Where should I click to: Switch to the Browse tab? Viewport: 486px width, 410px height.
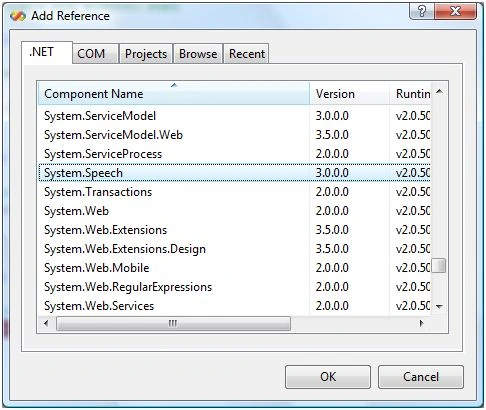click(x=198, y=53)
